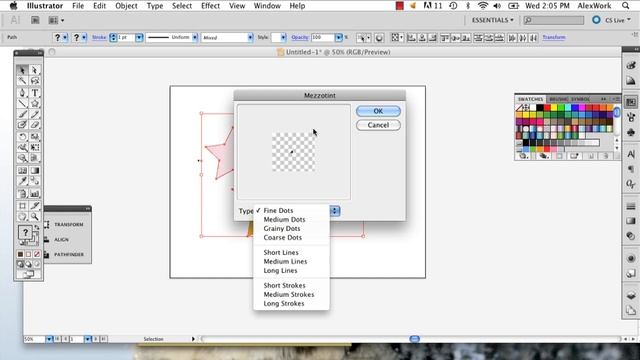Open the Align panel
The image size is (640, 360).
coord(61,240)
